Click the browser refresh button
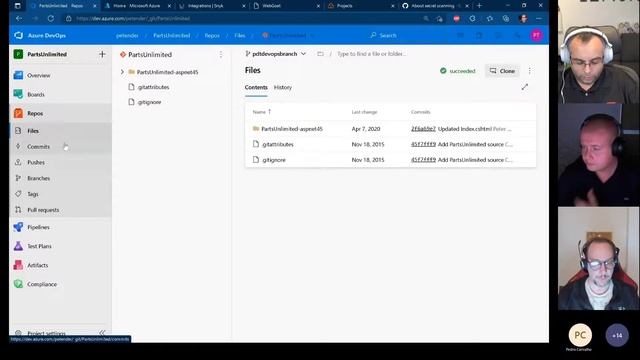 click(x=51, y=18)
